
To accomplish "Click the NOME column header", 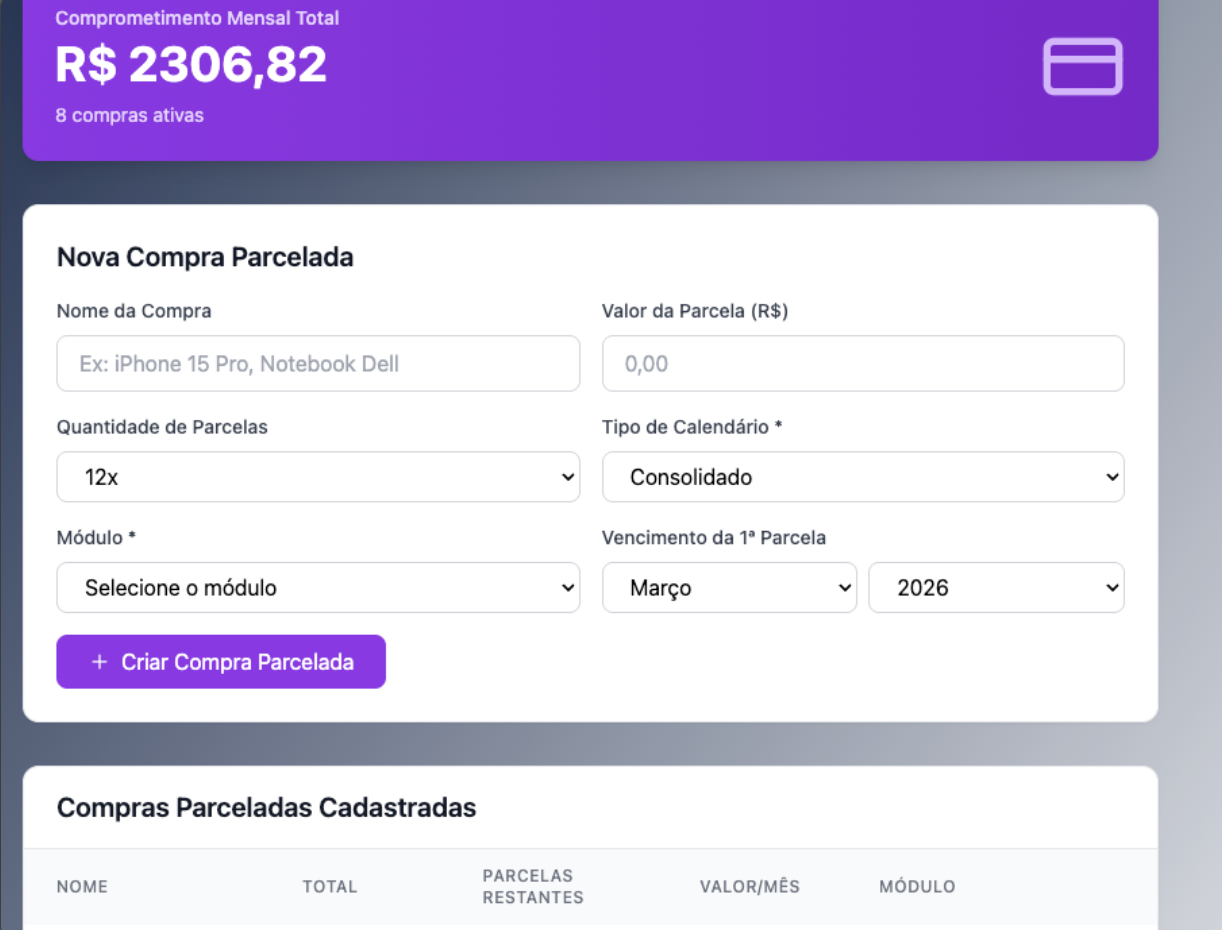I will [88, 886].
